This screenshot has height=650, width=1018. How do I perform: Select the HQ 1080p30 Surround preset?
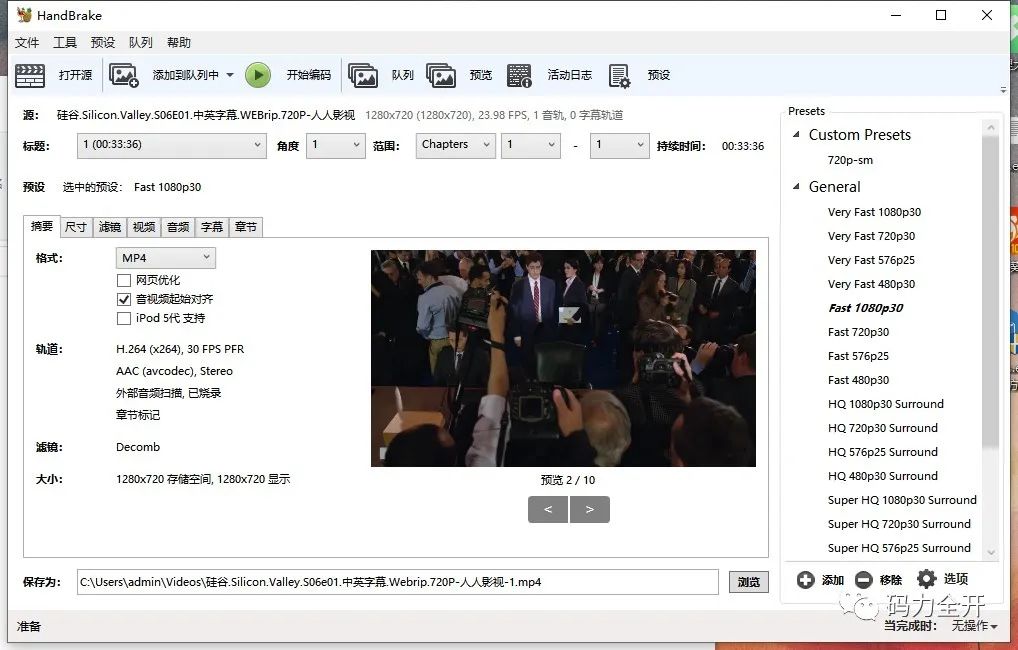[x=886, y=405]
